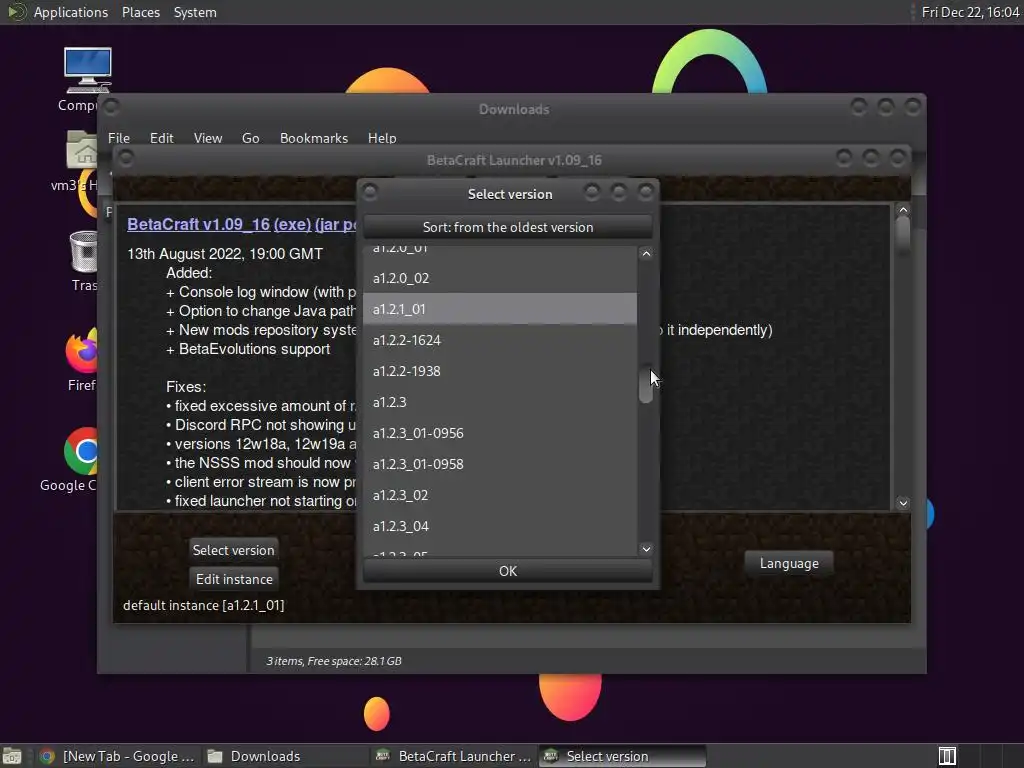Screen dimensions: 1024x768
Task: Pick version a1.2.3_01-0956
Action: point(500,433)
